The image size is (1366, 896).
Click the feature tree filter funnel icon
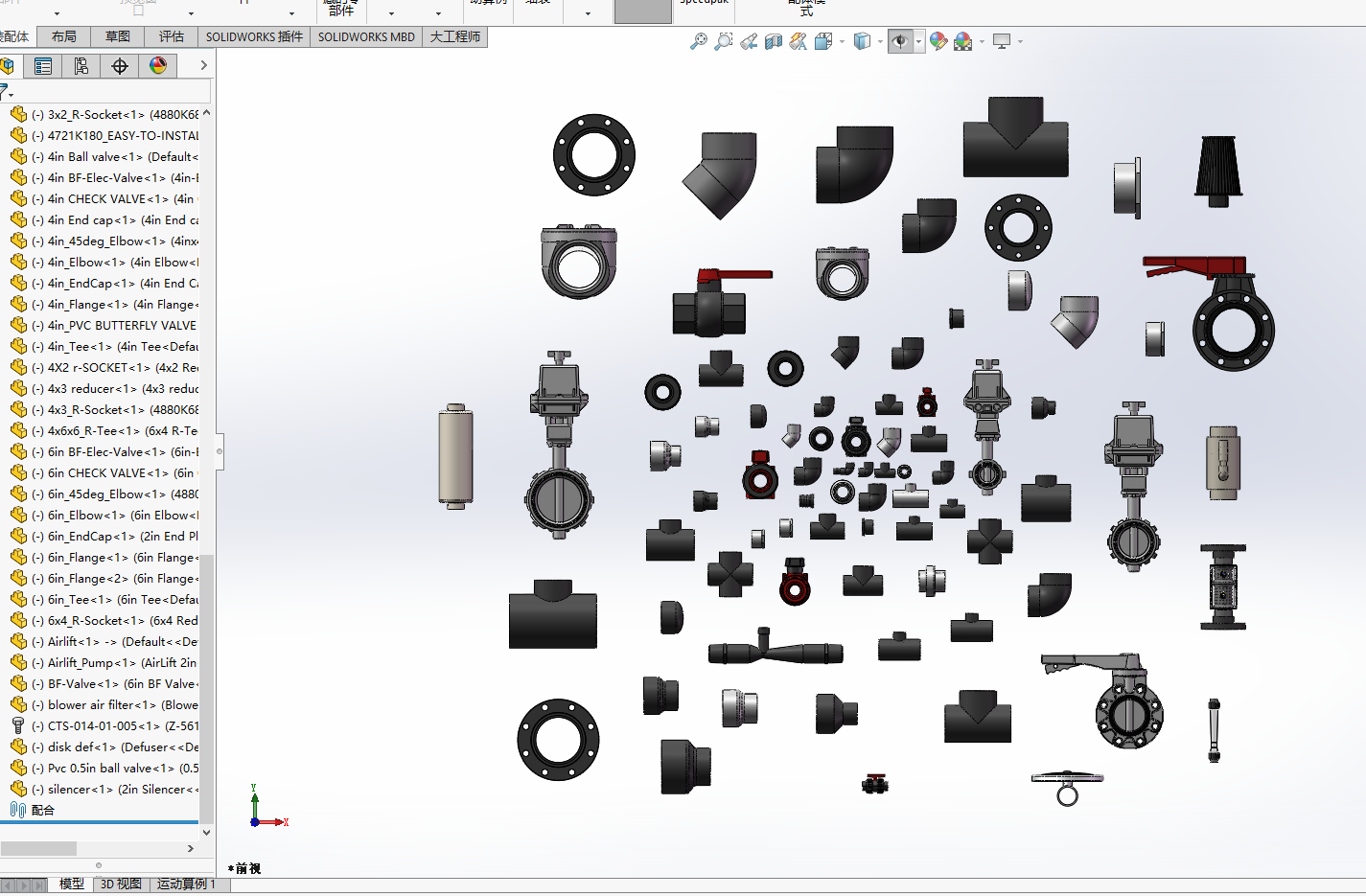pos(5,92)
